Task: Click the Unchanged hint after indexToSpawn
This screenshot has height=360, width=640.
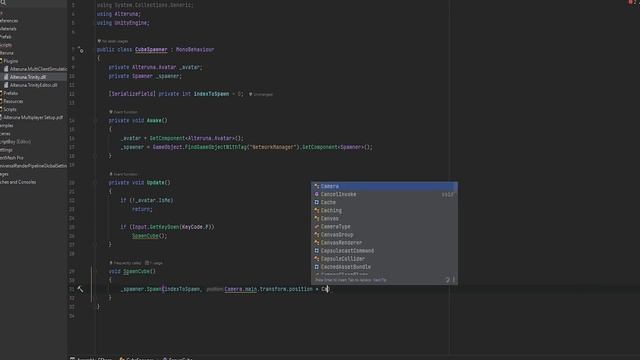Action: pos(261,94)
